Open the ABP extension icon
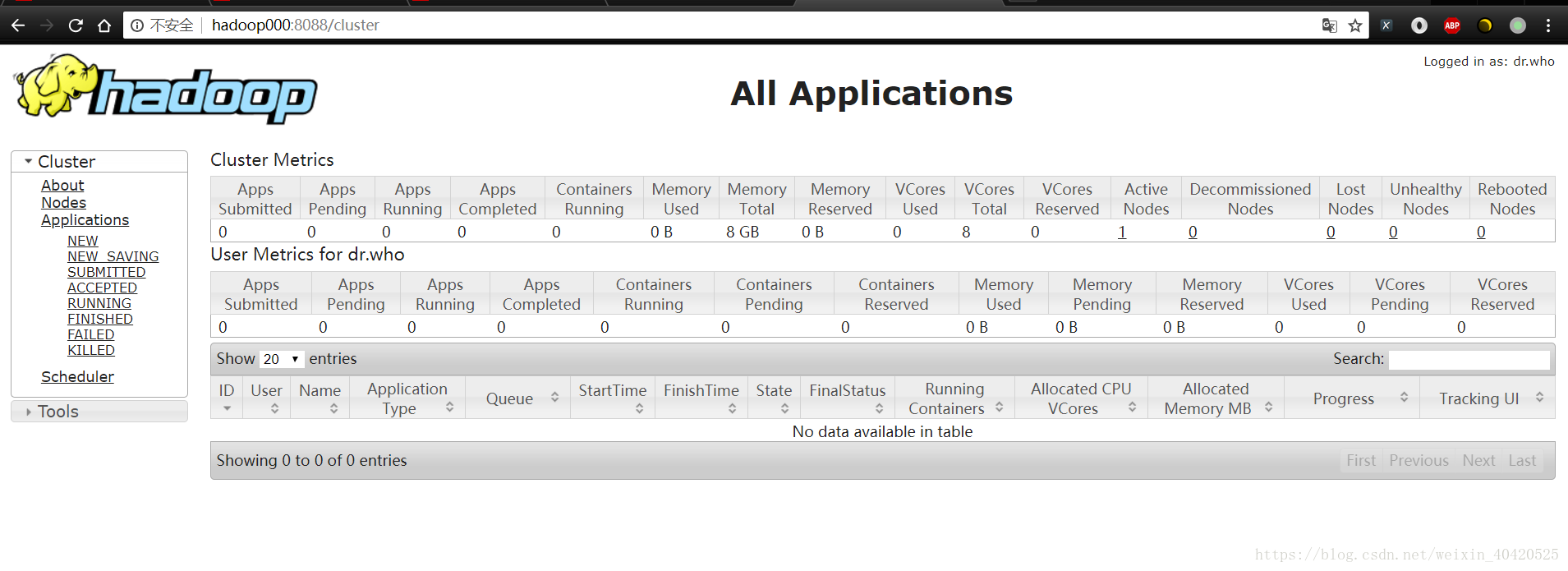Viewport: 1568px width, 571px height. click(x=1452, y=25)
